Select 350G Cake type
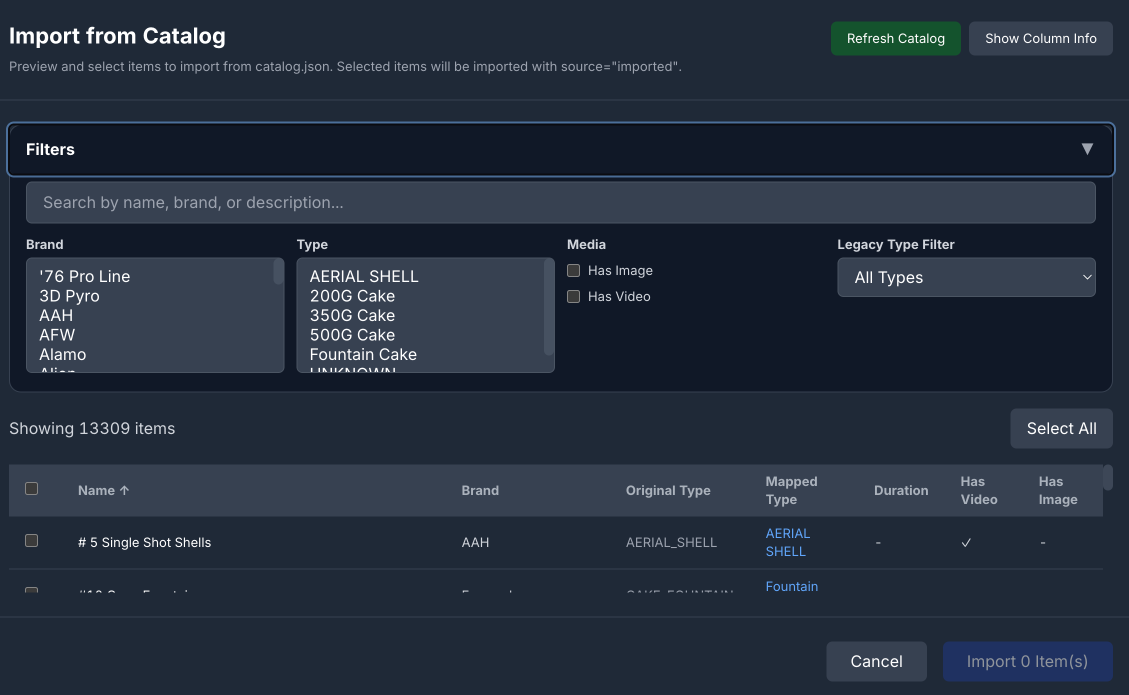 click(352, 315)
